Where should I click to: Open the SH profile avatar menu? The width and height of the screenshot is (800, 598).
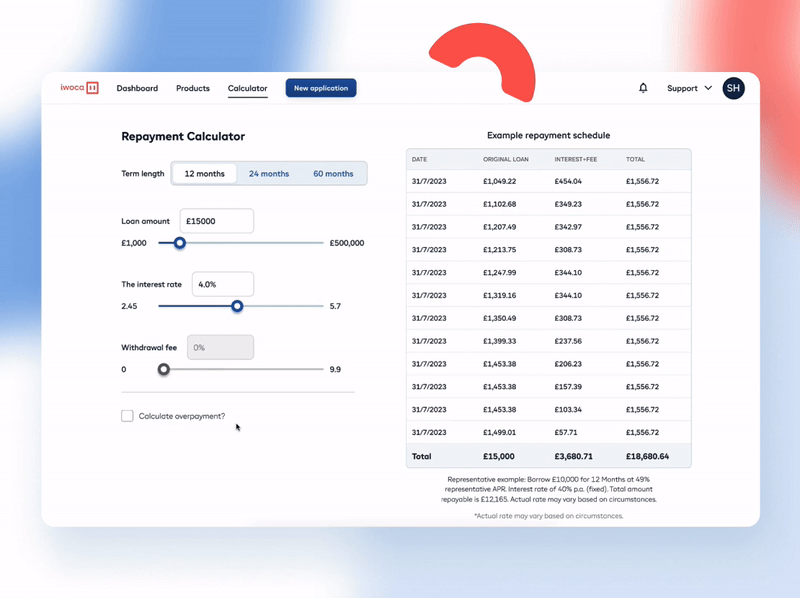pos(733,88)
